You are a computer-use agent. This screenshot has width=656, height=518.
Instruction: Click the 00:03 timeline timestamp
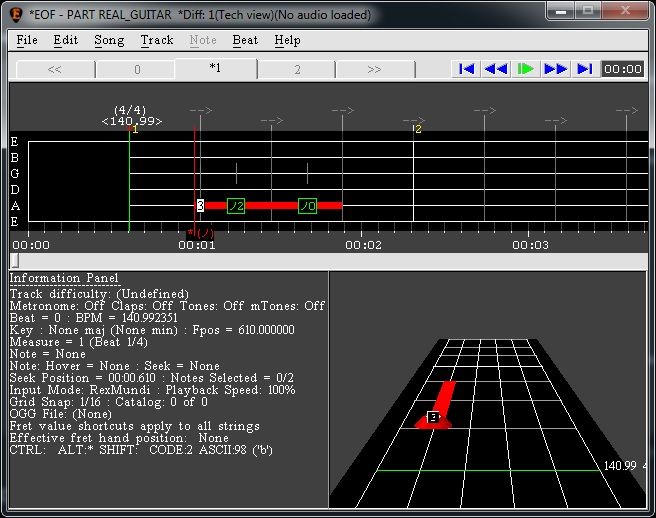[x=530, y=245]
